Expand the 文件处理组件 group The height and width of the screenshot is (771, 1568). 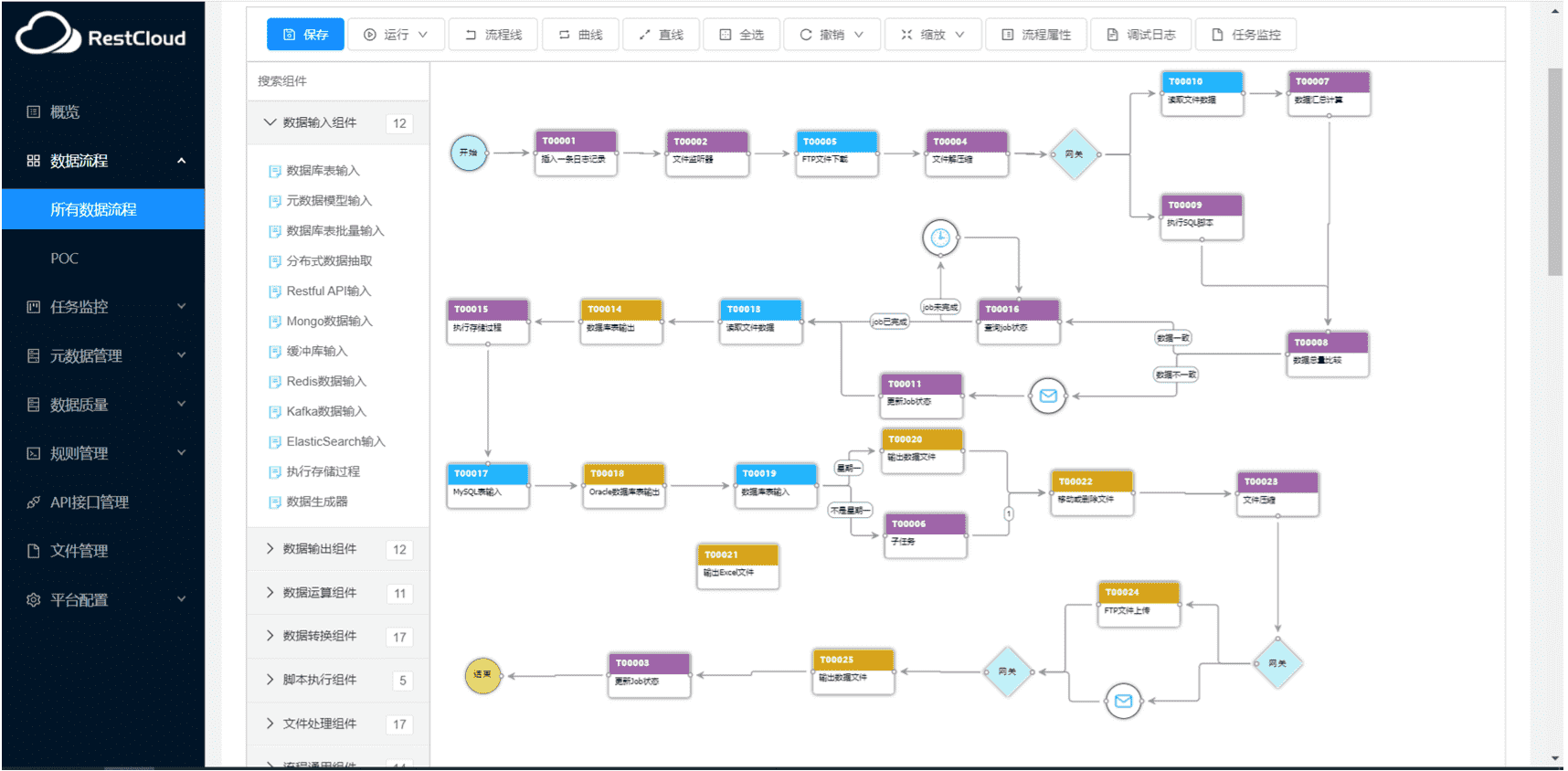click(338, 724)
